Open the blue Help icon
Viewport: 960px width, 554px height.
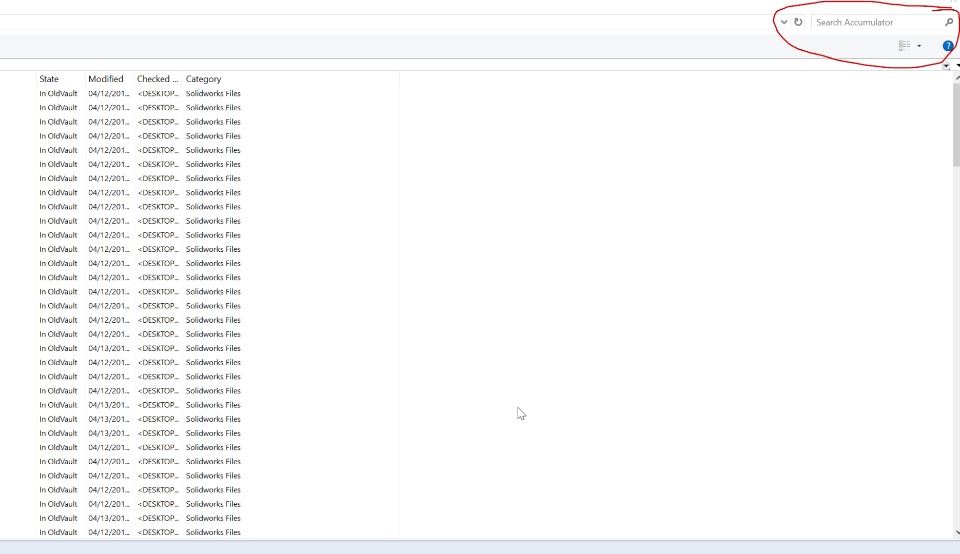point(948,46)
